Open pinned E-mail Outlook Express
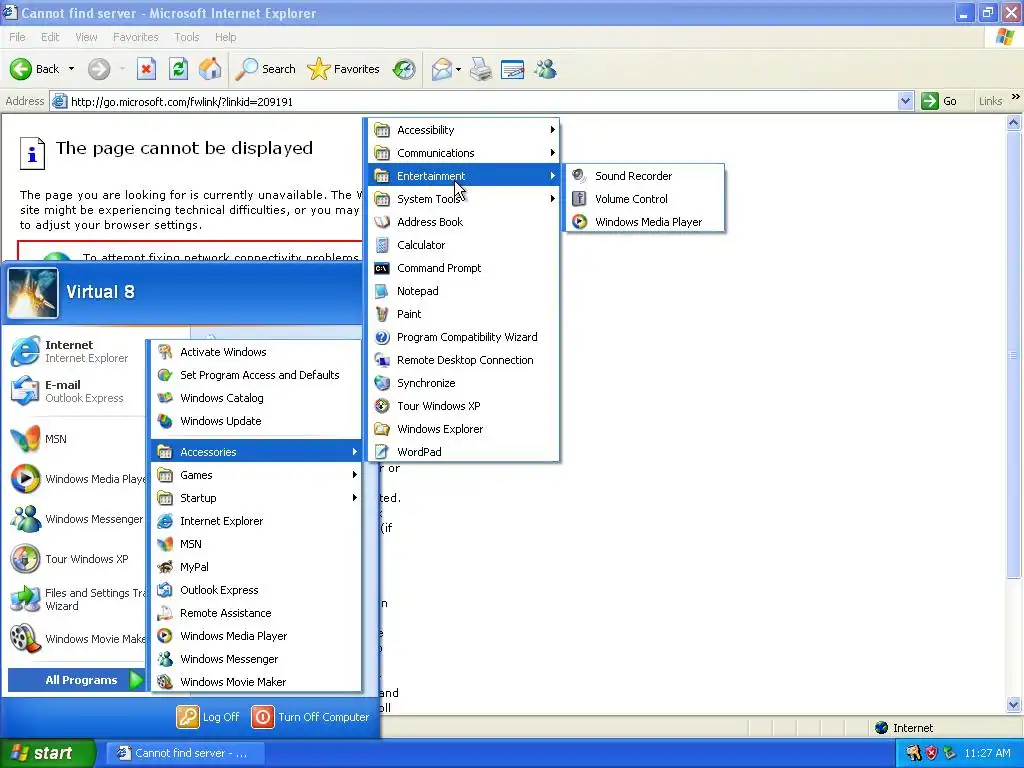Image resolution: width=1024 pixels, height=768 pixels. point(75,391)
